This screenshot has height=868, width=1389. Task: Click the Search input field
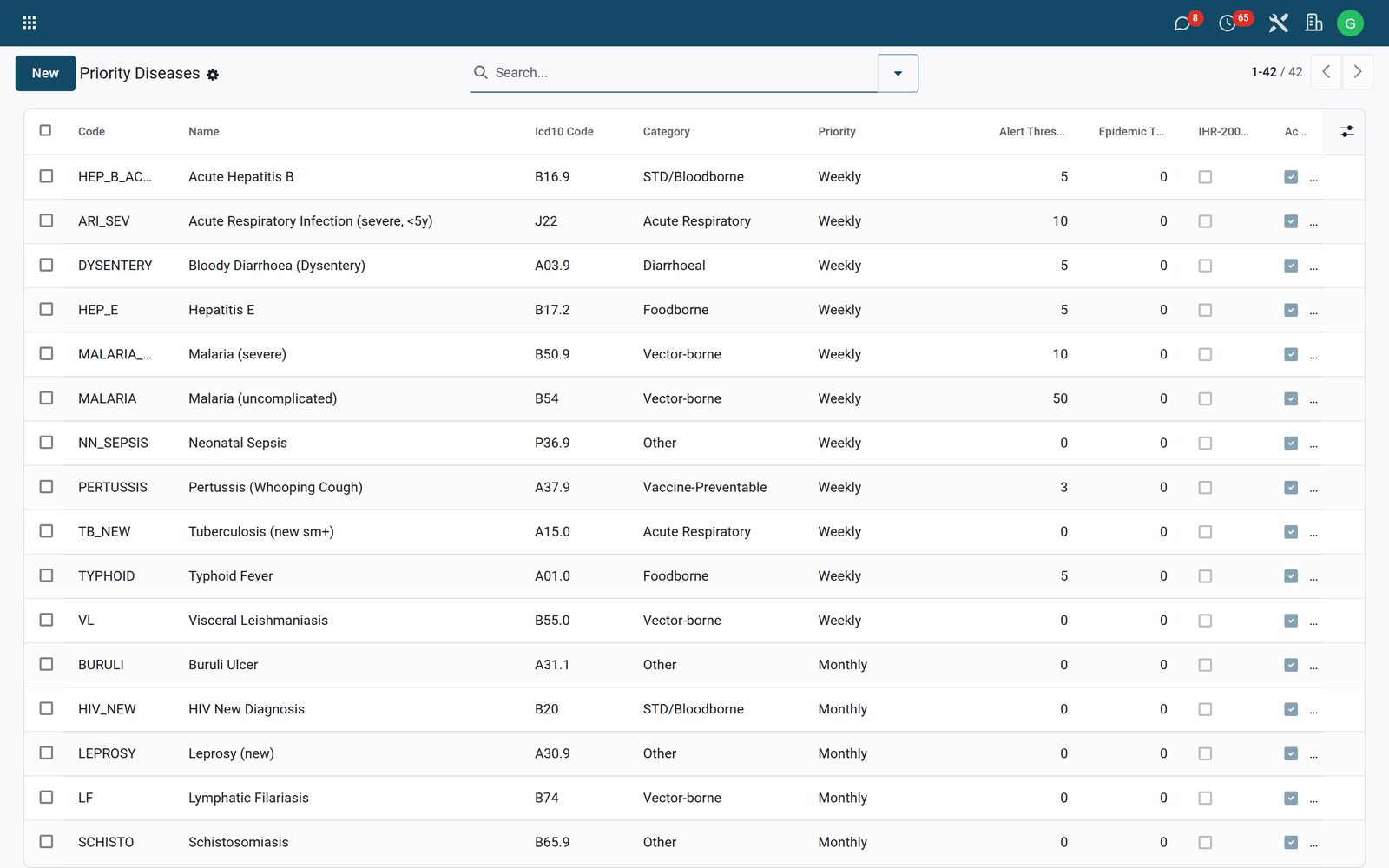tap(684, 73)
